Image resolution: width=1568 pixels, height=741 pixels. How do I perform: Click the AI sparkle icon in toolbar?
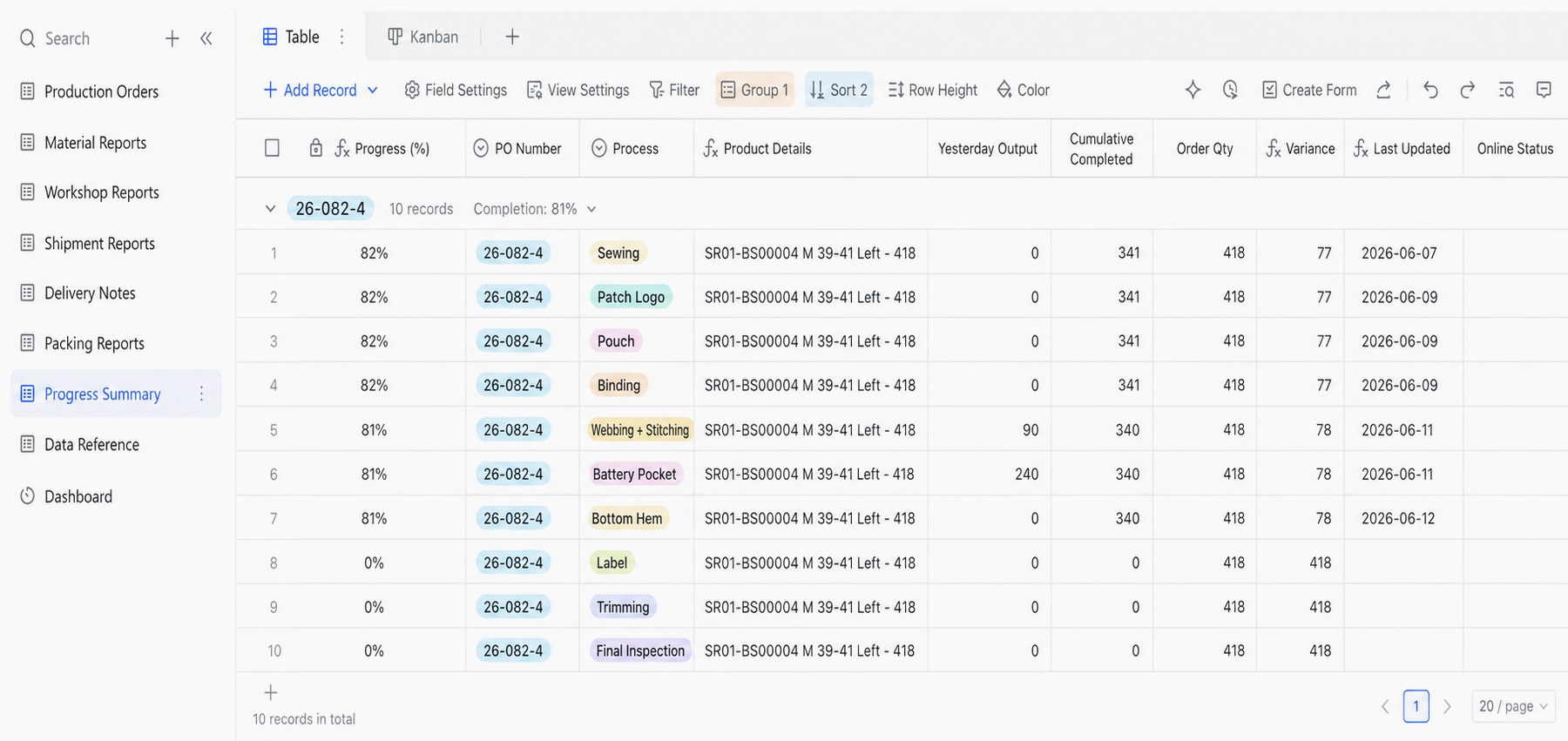1193,90
